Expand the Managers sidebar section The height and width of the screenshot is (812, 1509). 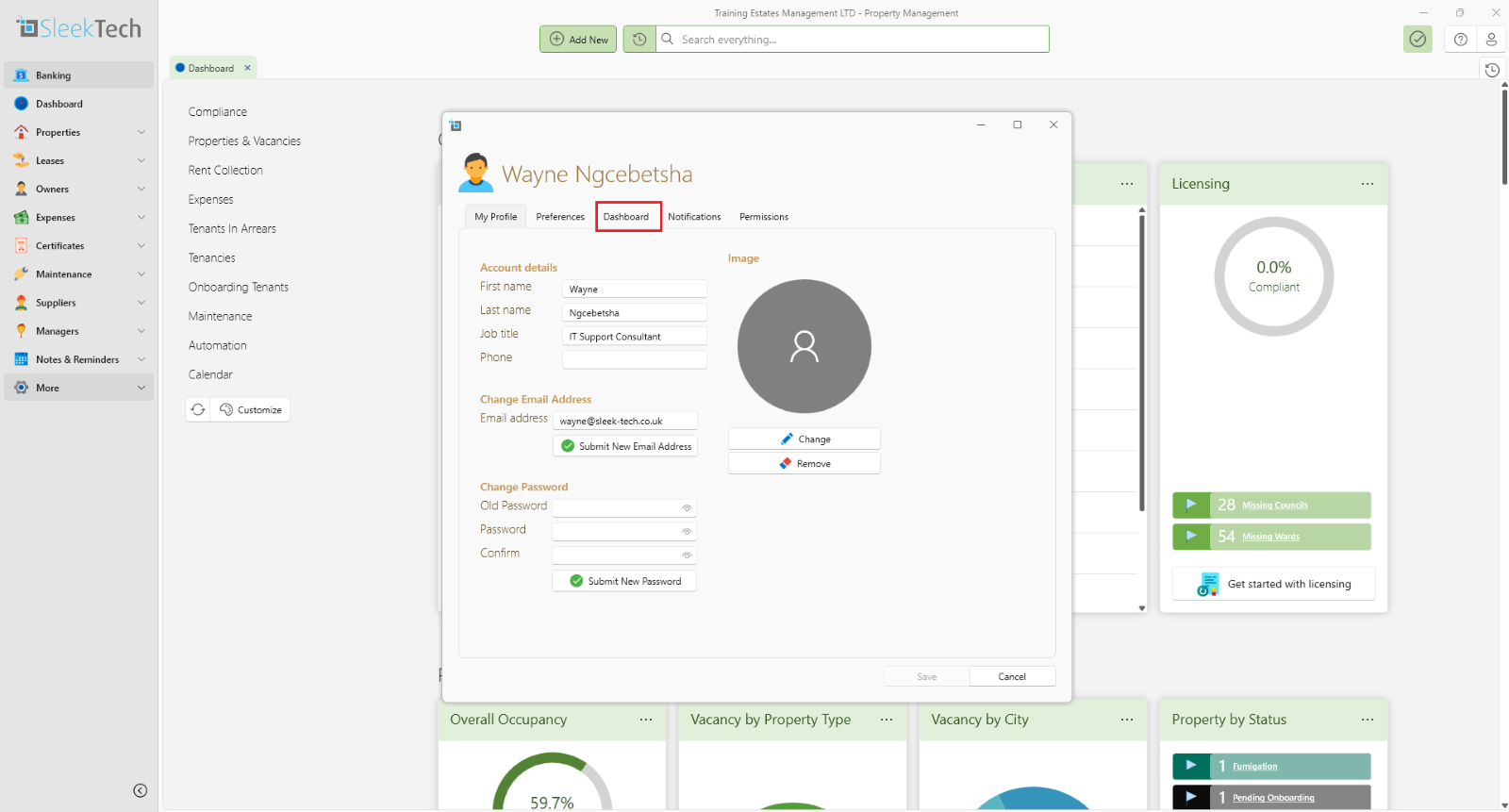point(141,331)
